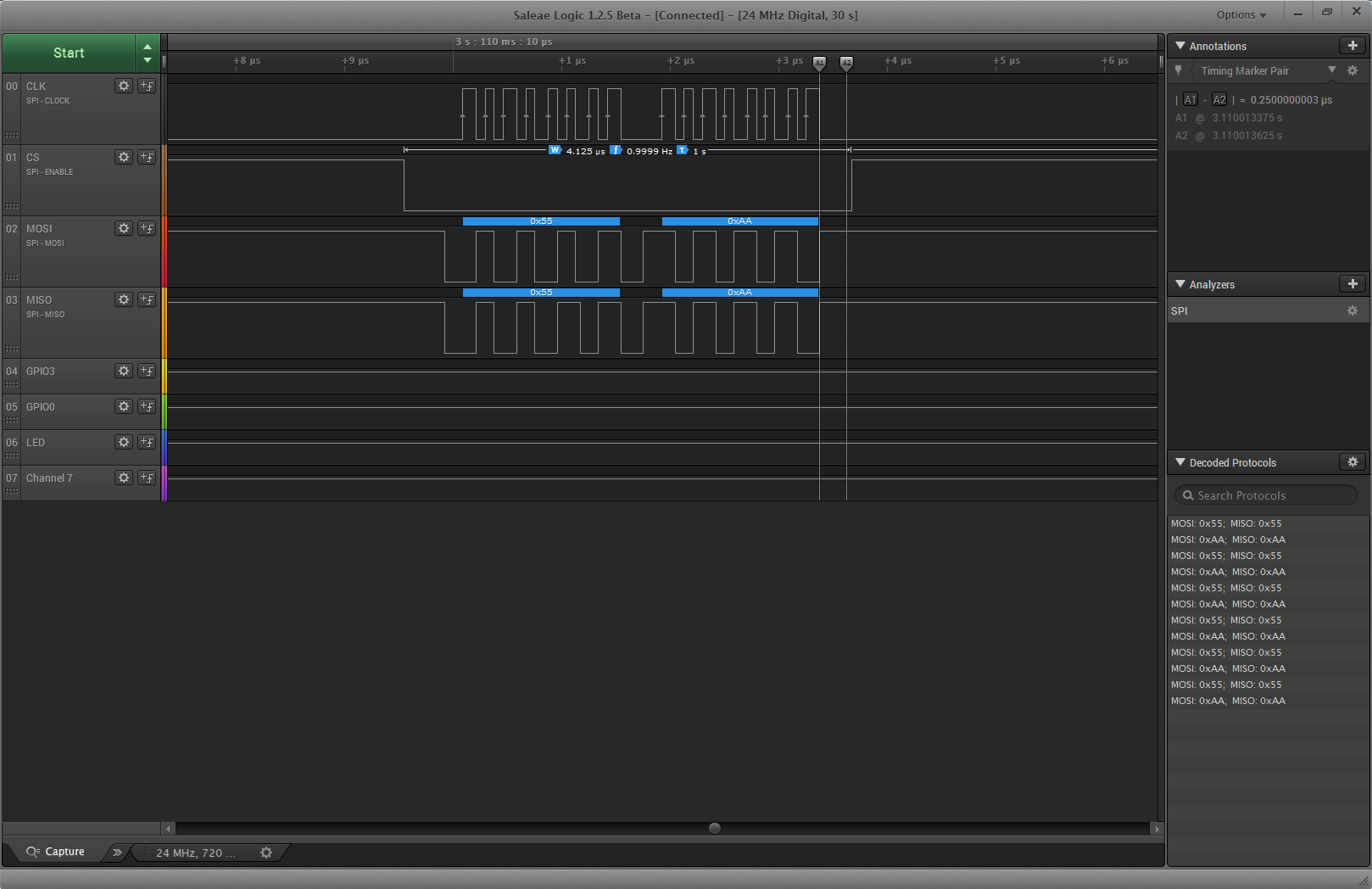Click the horizontal scrollbar thumb
The width and height of the screenshot is (1372, 889).
tap(715, 828)
